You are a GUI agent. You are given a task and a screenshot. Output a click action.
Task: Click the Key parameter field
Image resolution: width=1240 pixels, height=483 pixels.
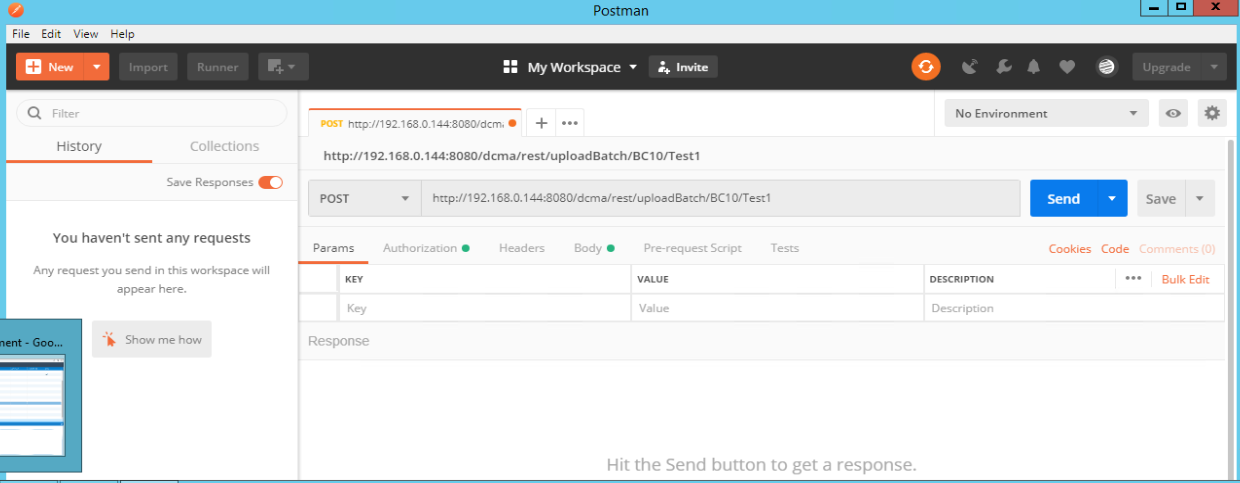tap(484, 308)
